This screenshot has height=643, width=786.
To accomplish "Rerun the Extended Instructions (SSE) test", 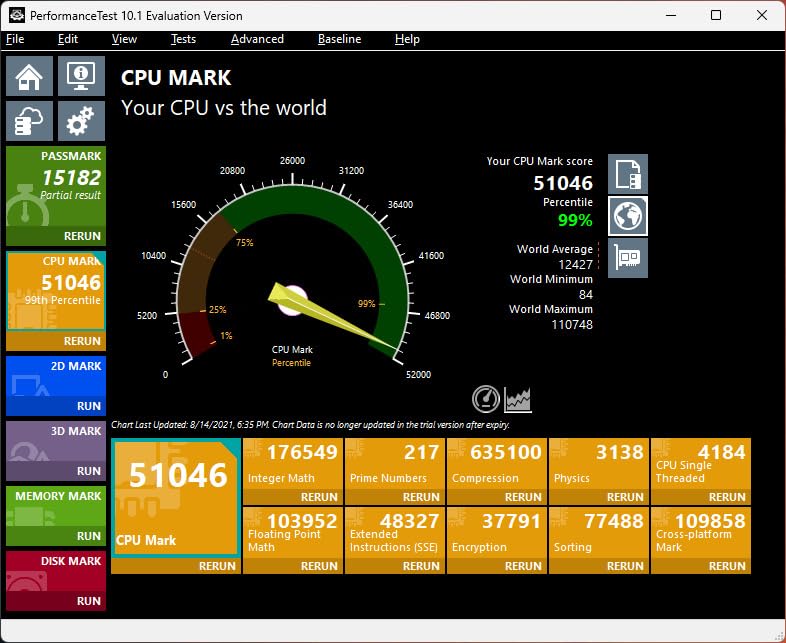I will pos(395,566).
